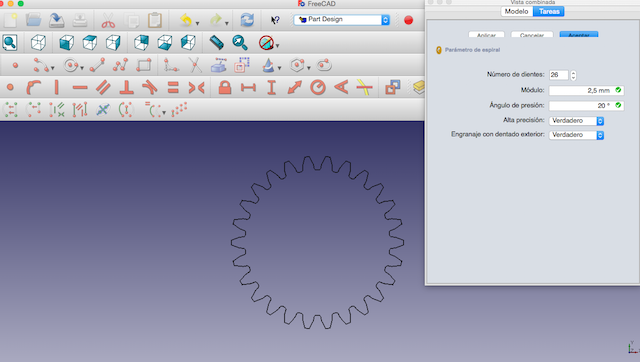640x362 pixels.
Task: Apply the coincident point constraint
Action: point(10,87)
